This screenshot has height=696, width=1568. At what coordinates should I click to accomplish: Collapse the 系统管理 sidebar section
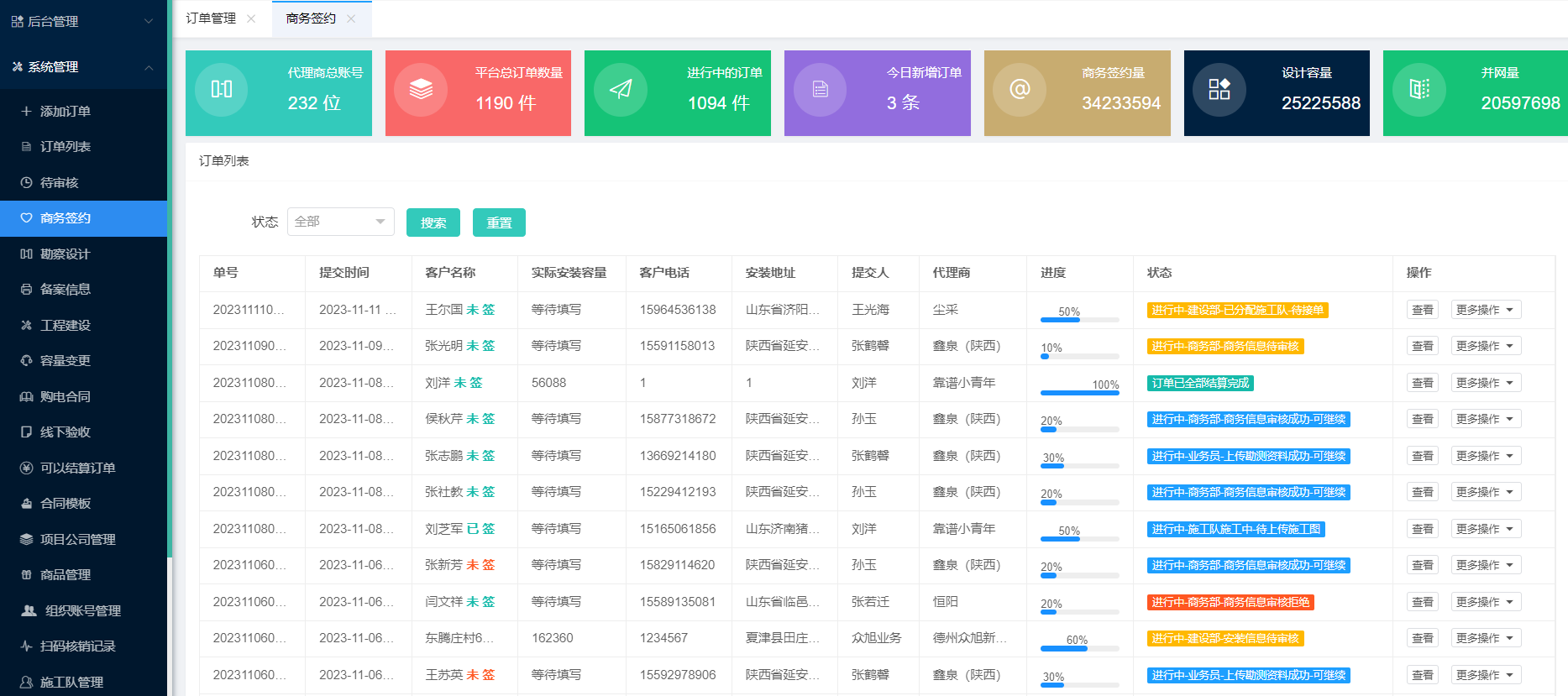pos(149,67)
